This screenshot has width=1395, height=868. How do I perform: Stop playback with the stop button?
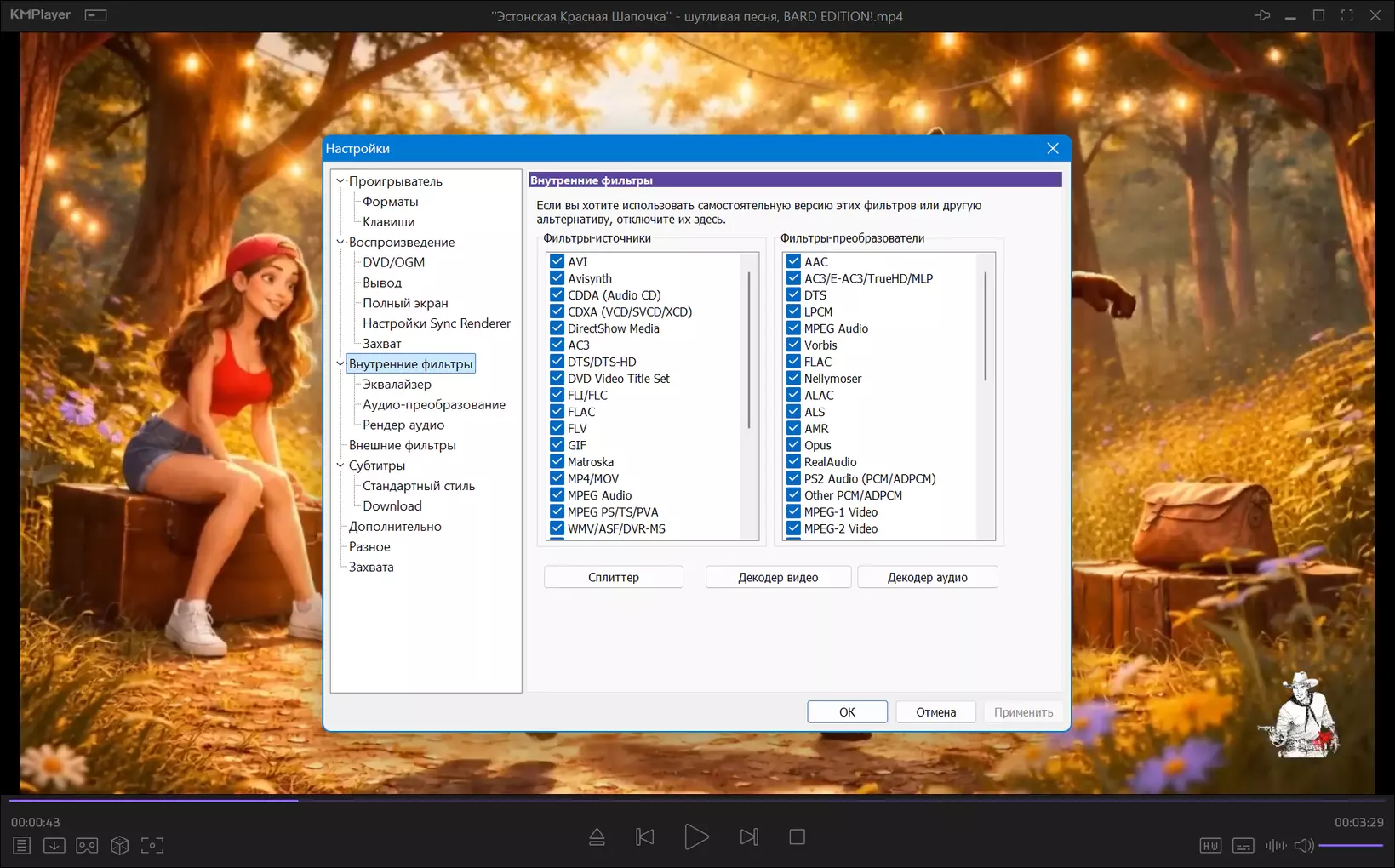coord(798,837)
